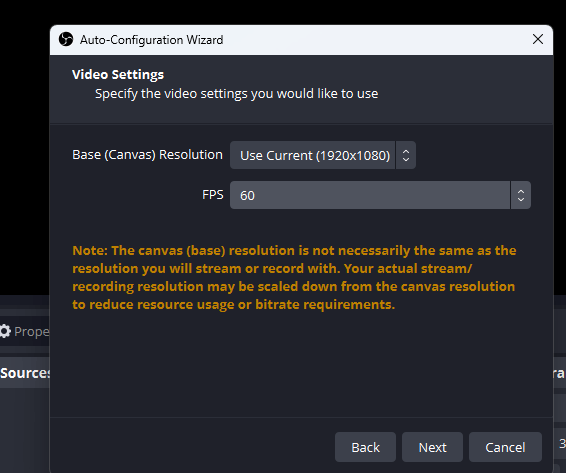
Task: Click the Auto-Configuration Wizard title bar text
Action: point(152,40)
